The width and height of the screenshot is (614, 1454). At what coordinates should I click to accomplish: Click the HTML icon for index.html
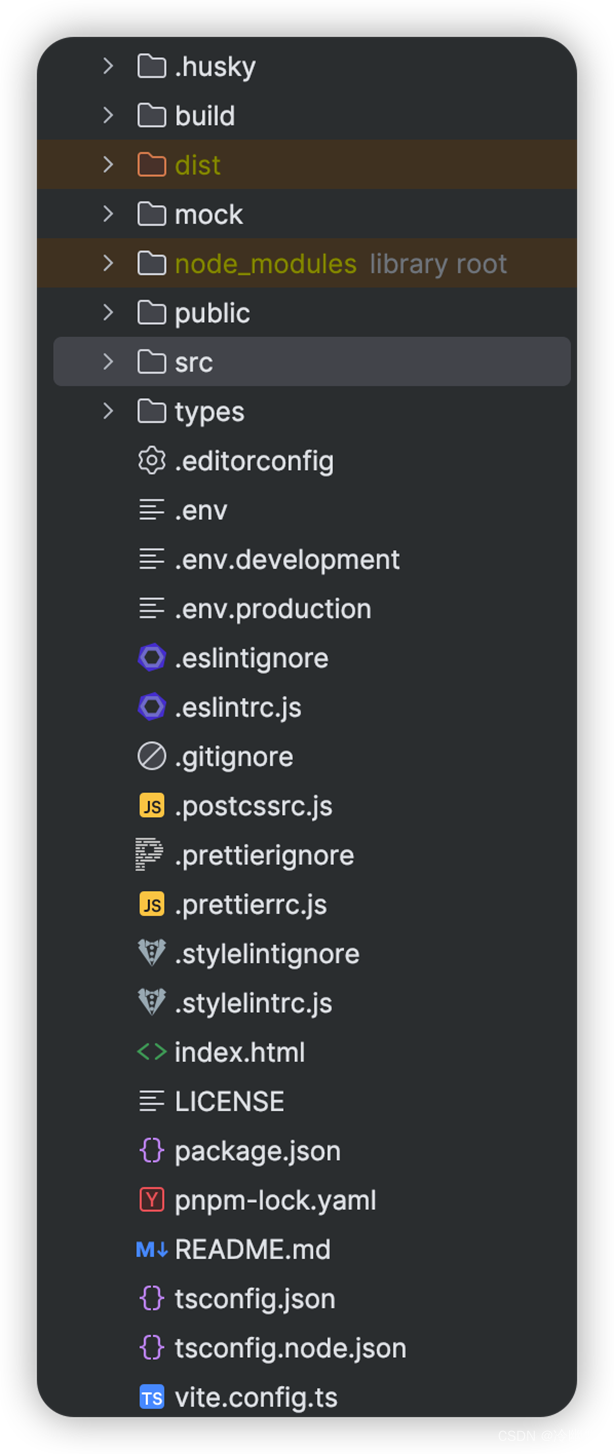tap(152, 1052)
